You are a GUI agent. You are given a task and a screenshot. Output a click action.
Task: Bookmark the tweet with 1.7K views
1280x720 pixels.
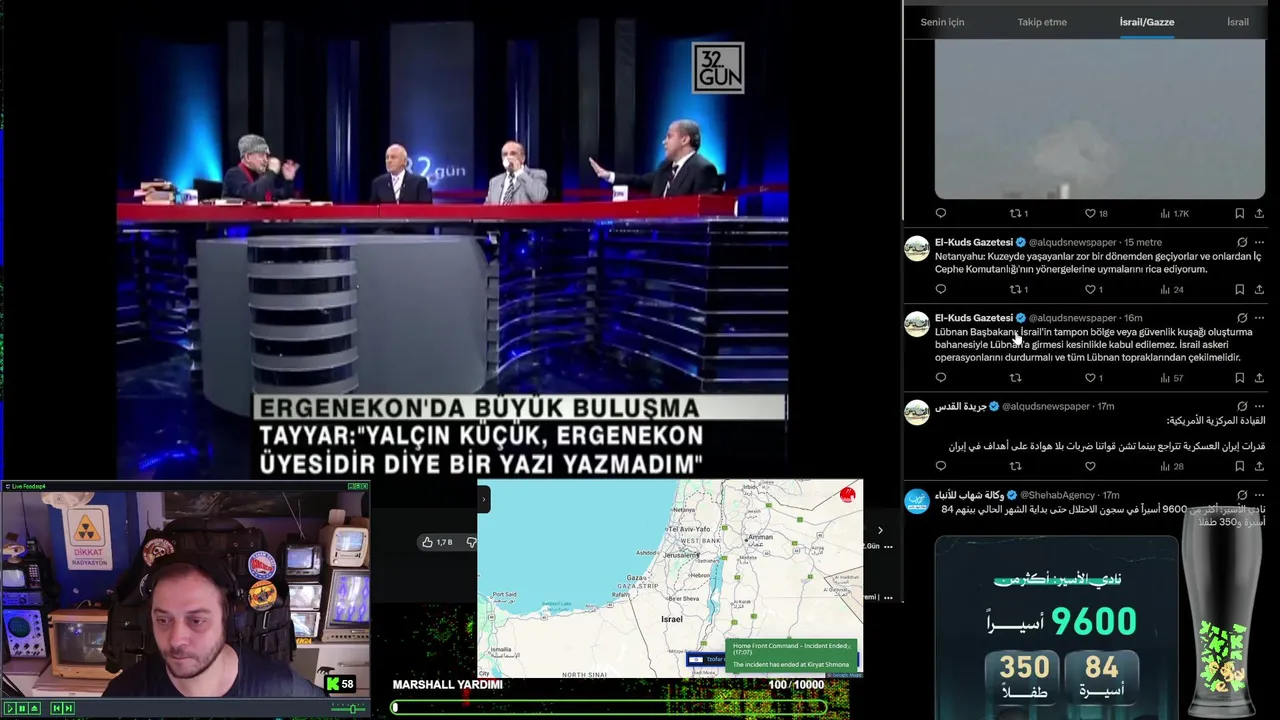[1239, 213]
